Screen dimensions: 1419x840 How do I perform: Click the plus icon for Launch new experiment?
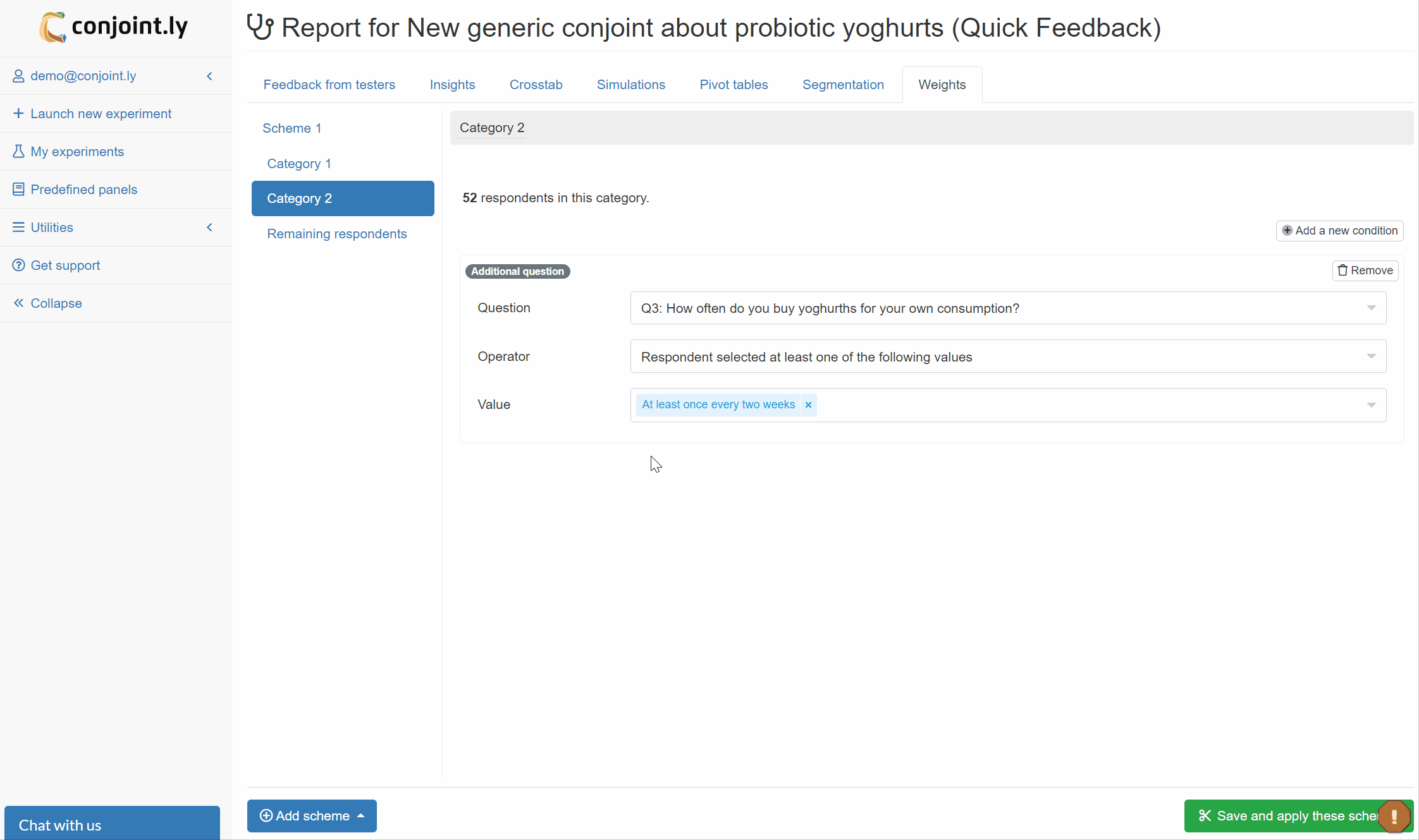18,113
